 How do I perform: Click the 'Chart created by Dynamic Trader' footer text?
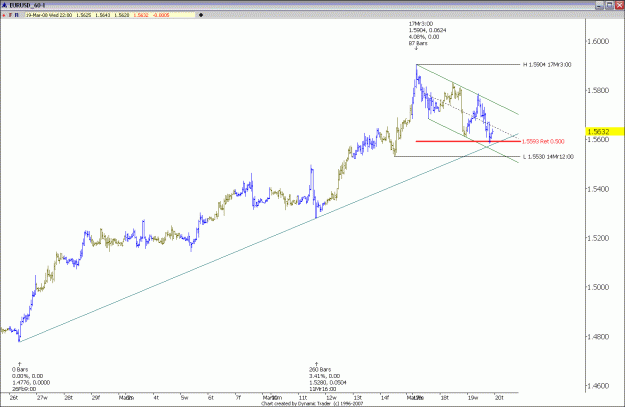coord(298,404)
